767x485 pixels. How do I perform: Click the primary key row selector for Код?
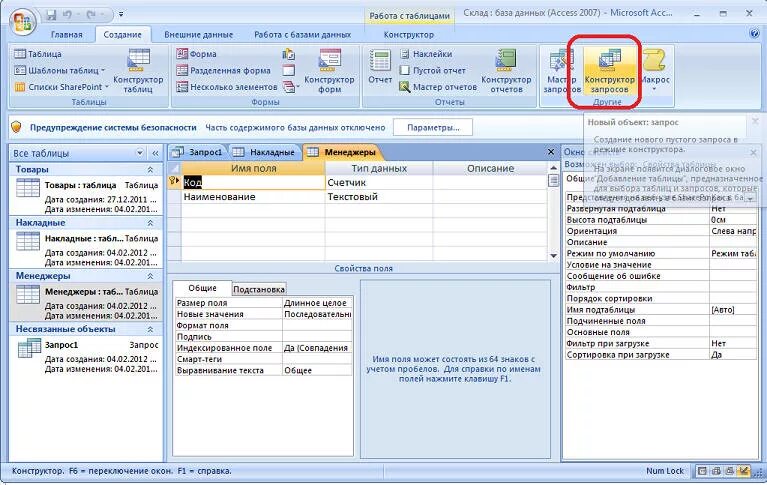tap(174, 182)
